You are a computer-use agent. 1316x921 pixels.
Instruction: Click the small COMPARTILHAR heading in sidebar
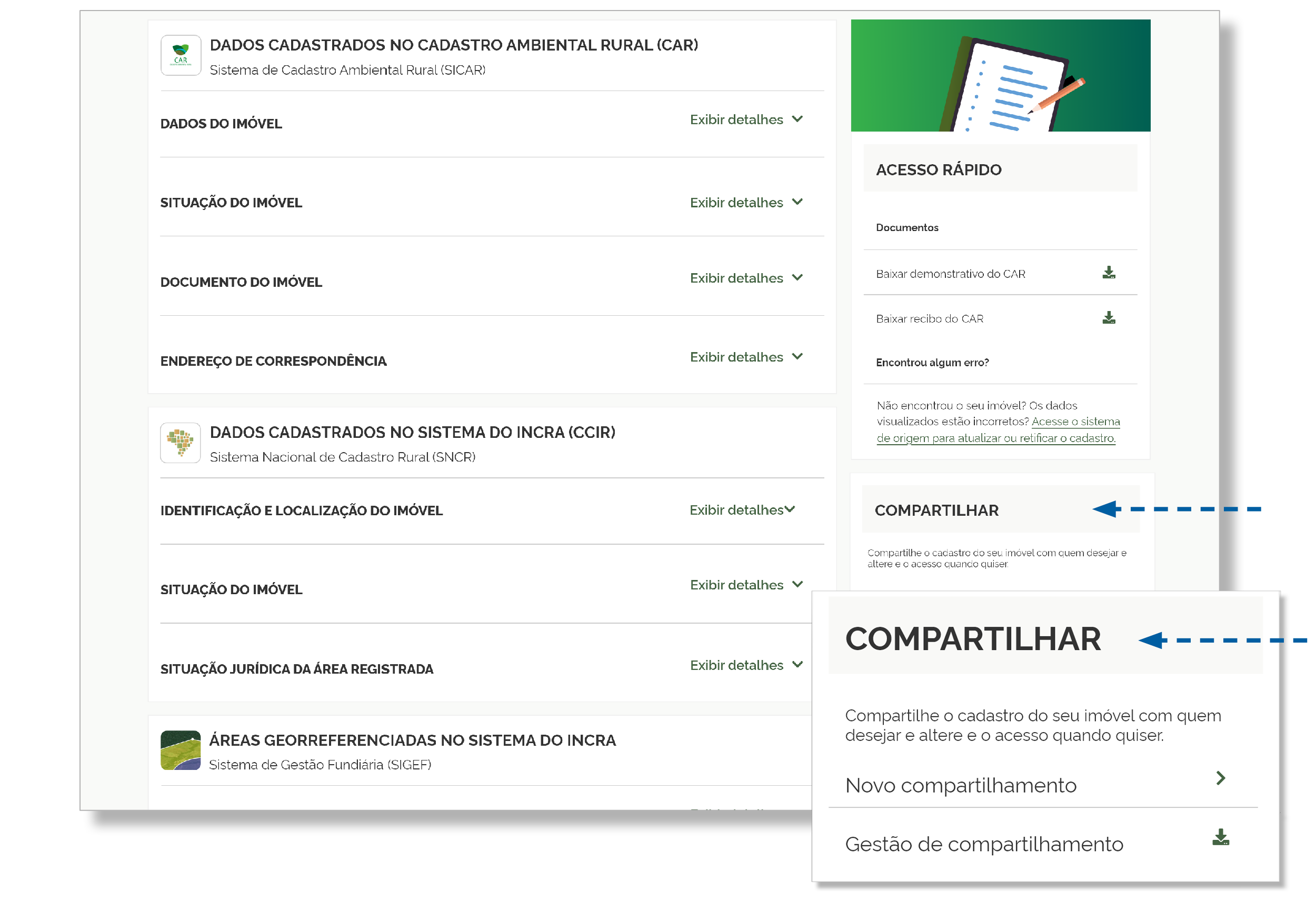click(936, 510)
